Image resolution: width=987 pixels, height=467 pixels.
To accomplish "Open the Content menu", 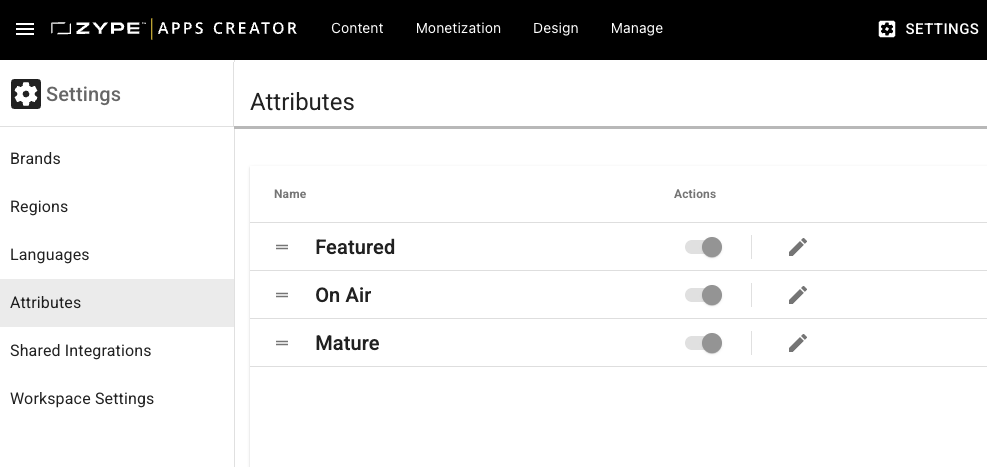I will coord(357,28).
